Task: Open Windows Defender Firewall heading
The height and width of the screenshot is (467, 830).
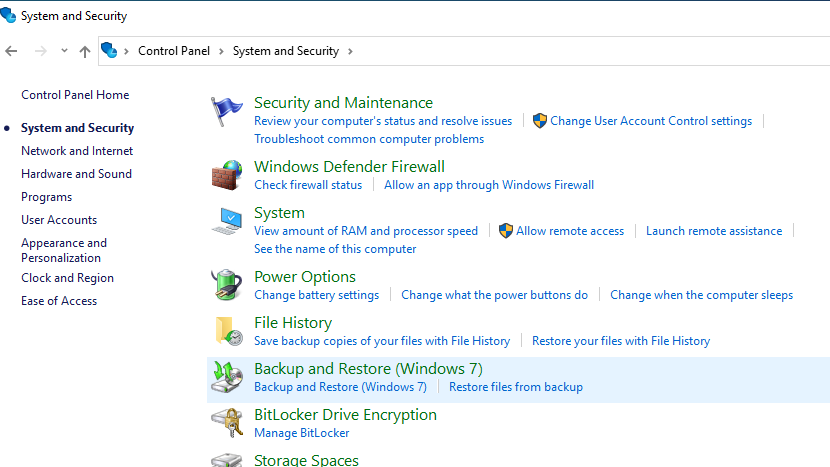Action: click(349, 167)
